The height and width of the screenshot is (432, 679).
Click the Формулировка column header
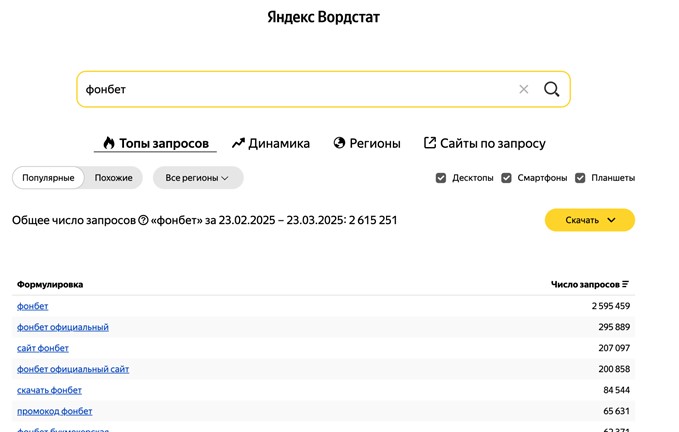(50, 284)
